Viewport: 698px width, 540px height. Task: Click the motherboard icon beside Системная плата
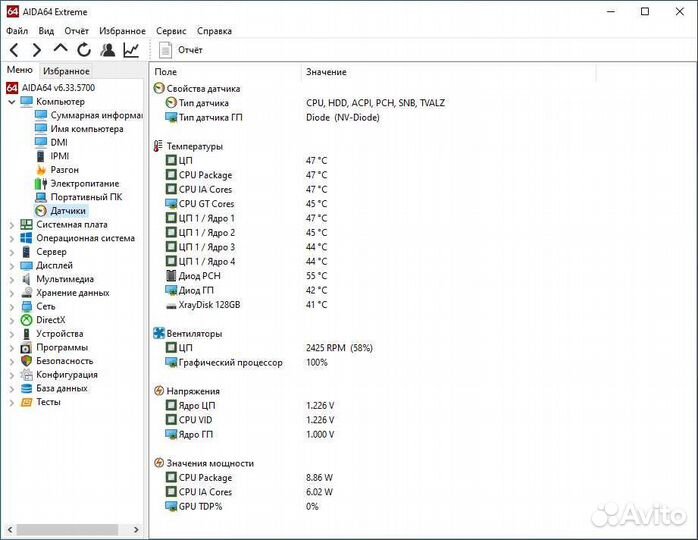click(x=27, y=224)
